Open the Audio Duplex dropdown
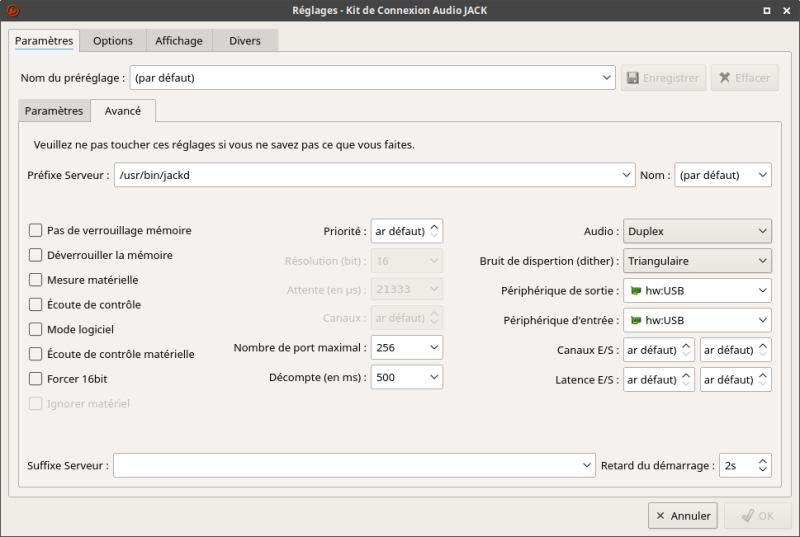Image resolution: width=800 pixels, height=537 pixels. (x=697, y=231)
